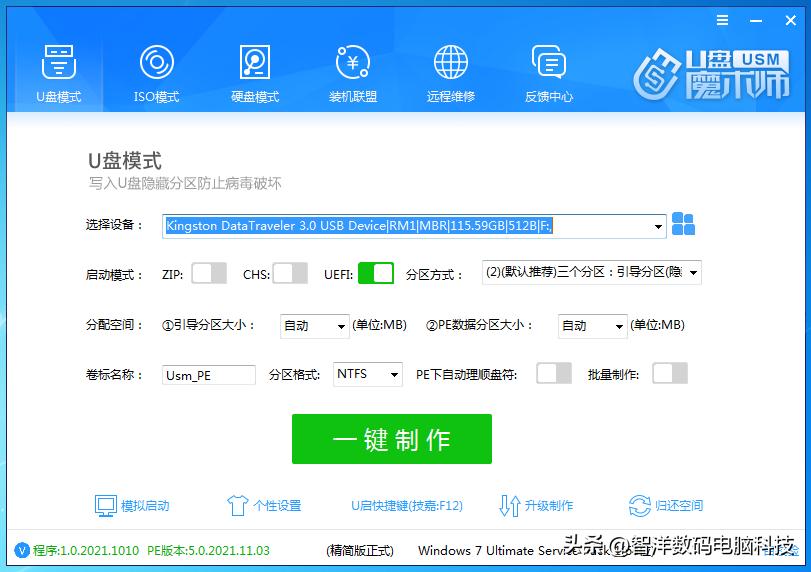Switch to ISO模式 tab
Image resolution: width=811 pixels, height=572 pixels.
click(156, 73)
